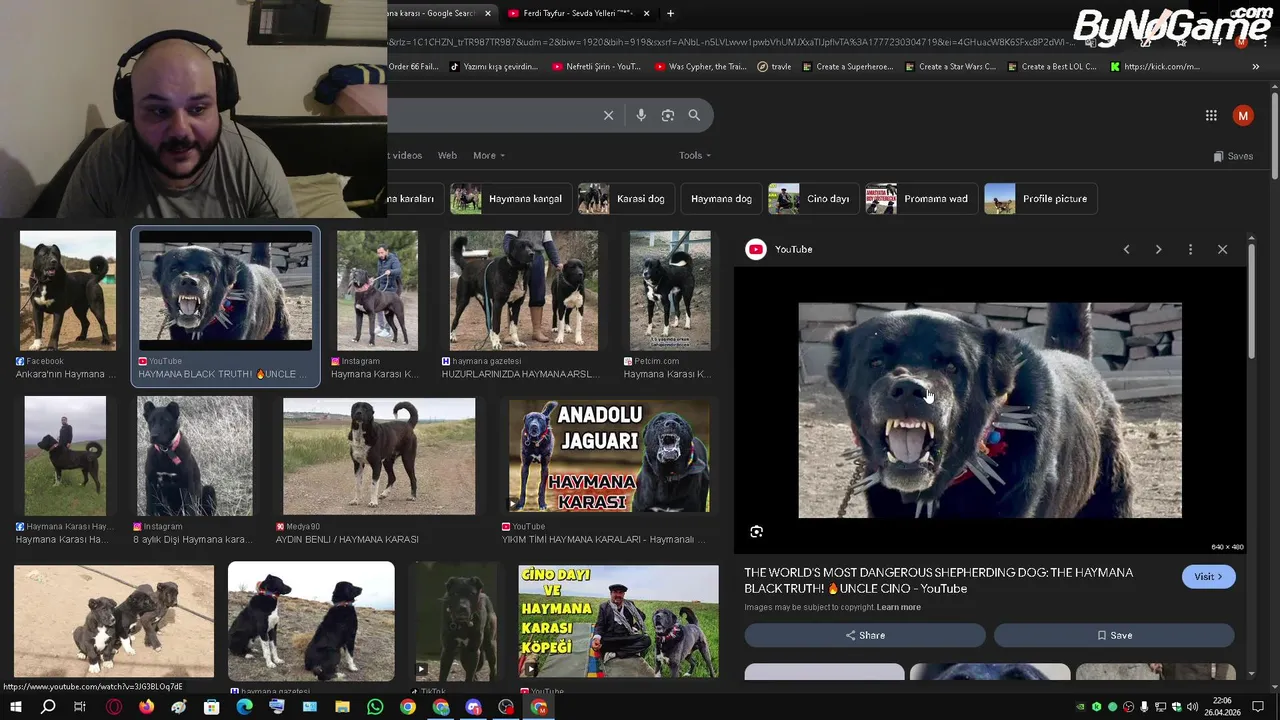Click the magnifier search icon in search box
This screenshot has width=1280, height=720.
click(694, 115)
